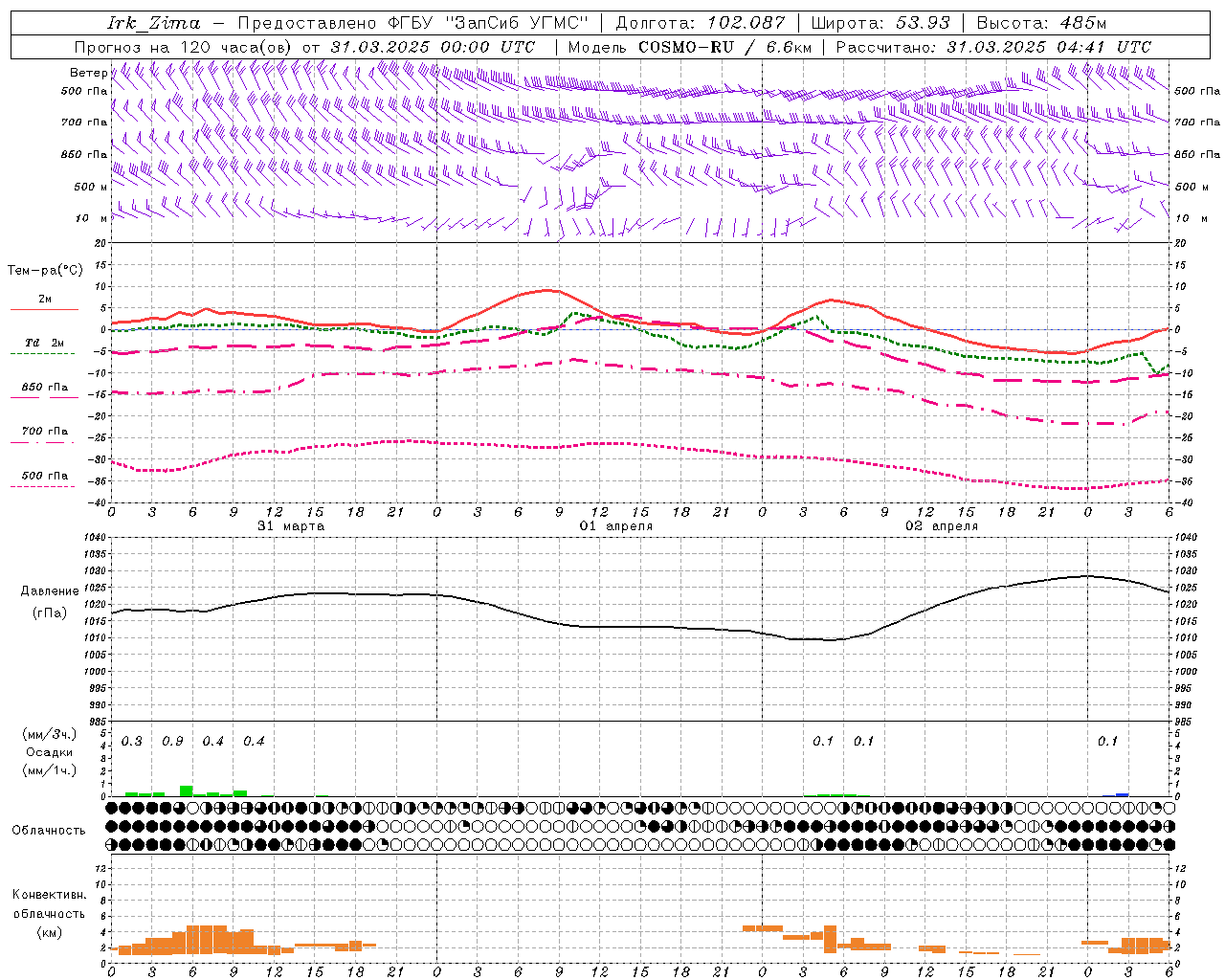Click the 850 гПа temperature legend entry
Viewport: 1225px width, 980px height.
pos(44,388)
